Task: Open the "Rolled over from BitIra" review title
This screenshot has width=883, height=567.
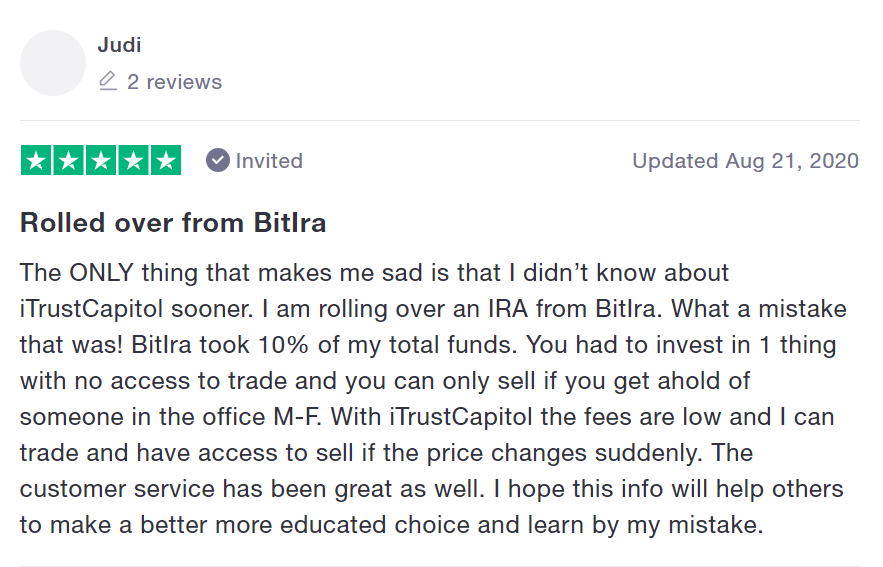Action: pyautogui.click(x=173, y=222)
